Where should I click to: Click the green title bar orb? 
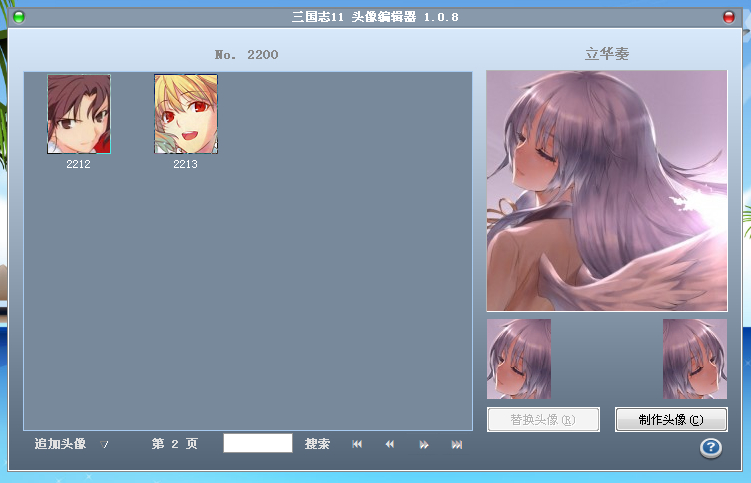pos(19,17)
